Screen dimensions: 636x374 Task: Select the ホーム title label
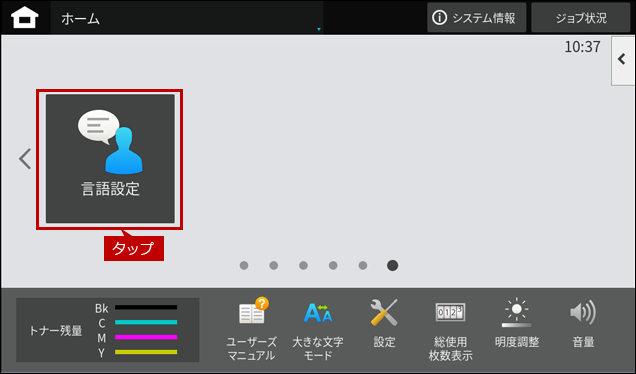[80, 19]
